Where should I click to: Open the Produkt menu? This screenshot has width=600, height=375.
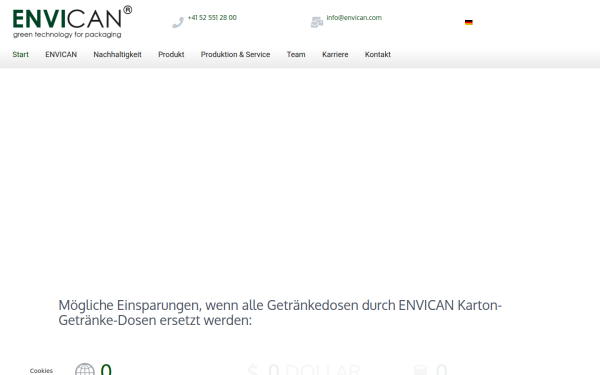[171, 54]
